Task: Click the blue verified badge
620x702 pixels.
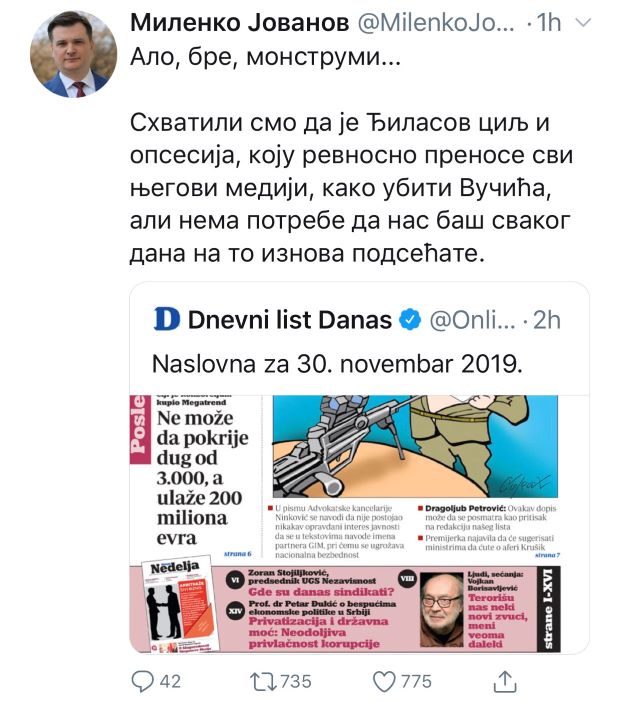Action: (x=410, y=320)
